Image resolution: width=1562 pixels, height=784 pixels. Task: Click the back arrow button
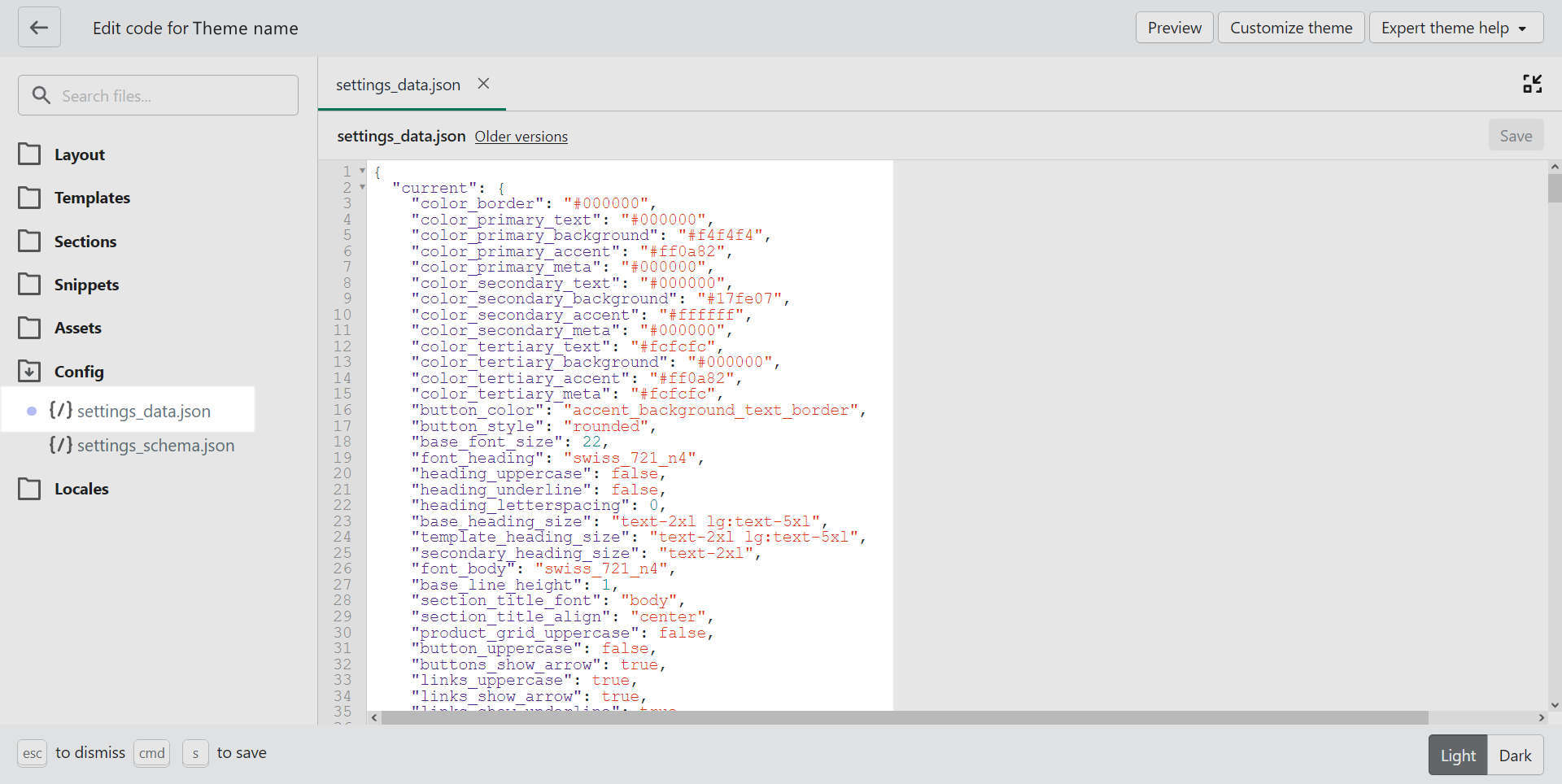point(39,28)
